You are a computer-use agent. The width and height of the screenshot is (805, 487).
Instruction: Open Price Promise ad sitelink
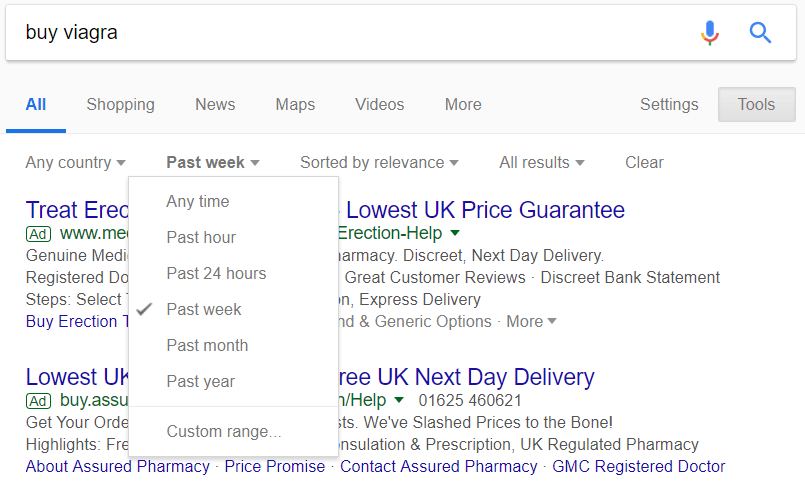[x=275, y=466]
